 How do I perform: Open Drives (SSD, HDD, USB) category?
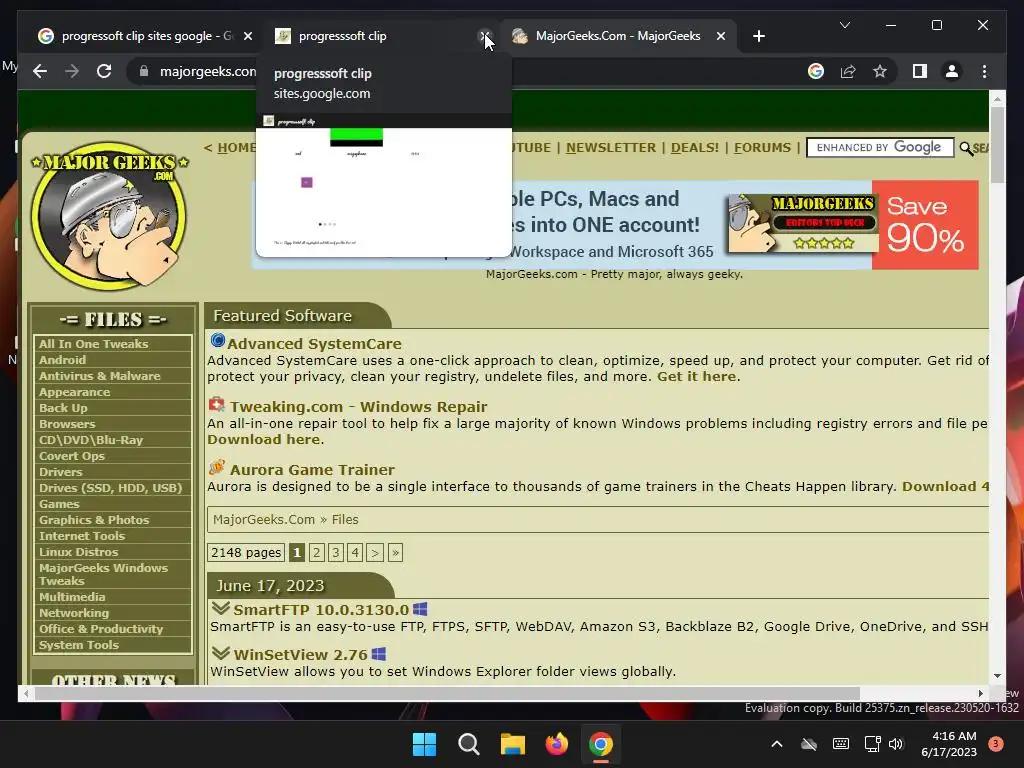click(110, 488)
